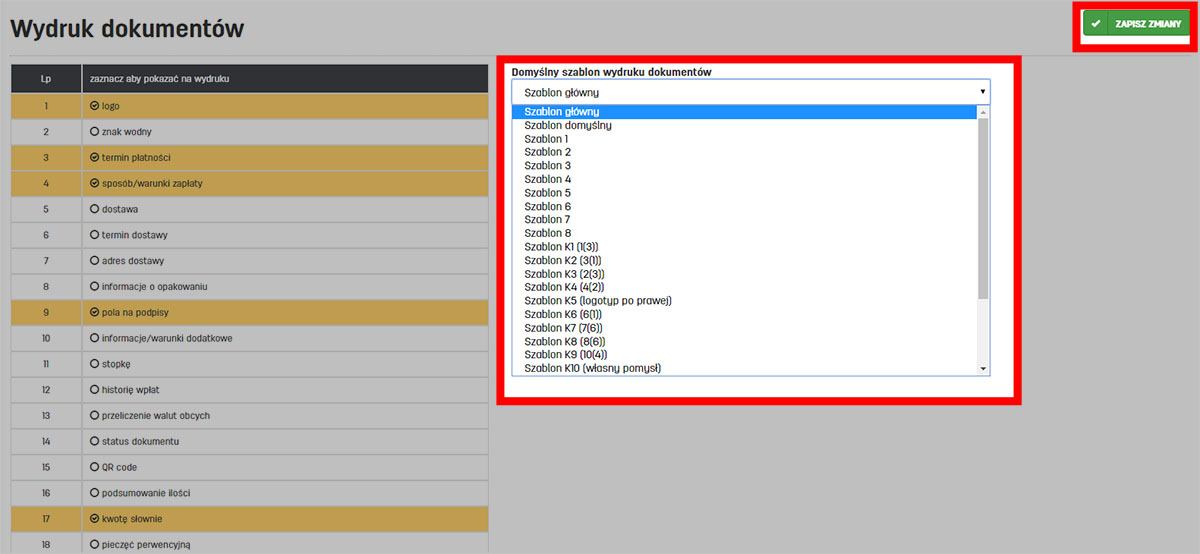Click the checked icon for 'sposób/warunki zapłaty'

pos(95,184)
